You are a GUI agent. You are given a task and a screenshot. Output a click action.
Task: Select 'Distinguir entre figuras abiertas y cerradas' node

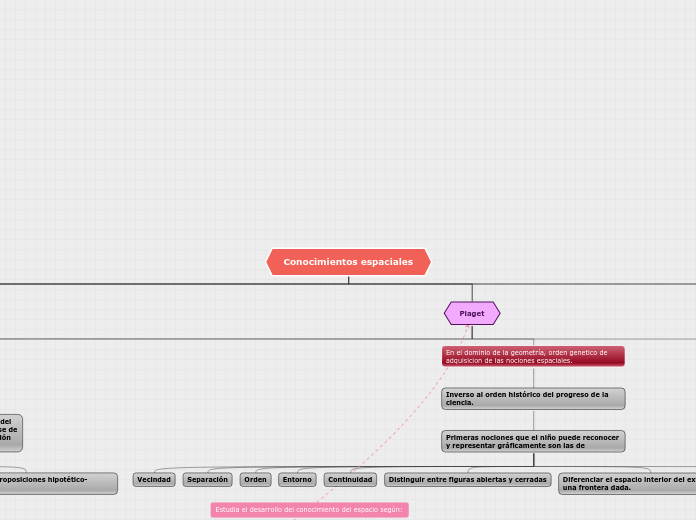point(468,480)
